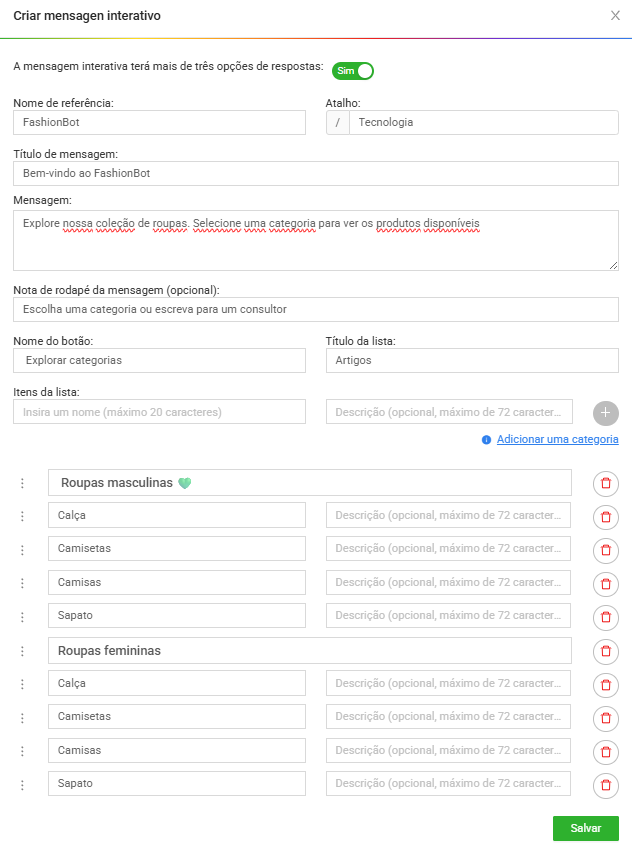Click drag handle of Camisas under Roupas femininas
The width and height of the screenshot is (632, 847).
pos(22,751)
